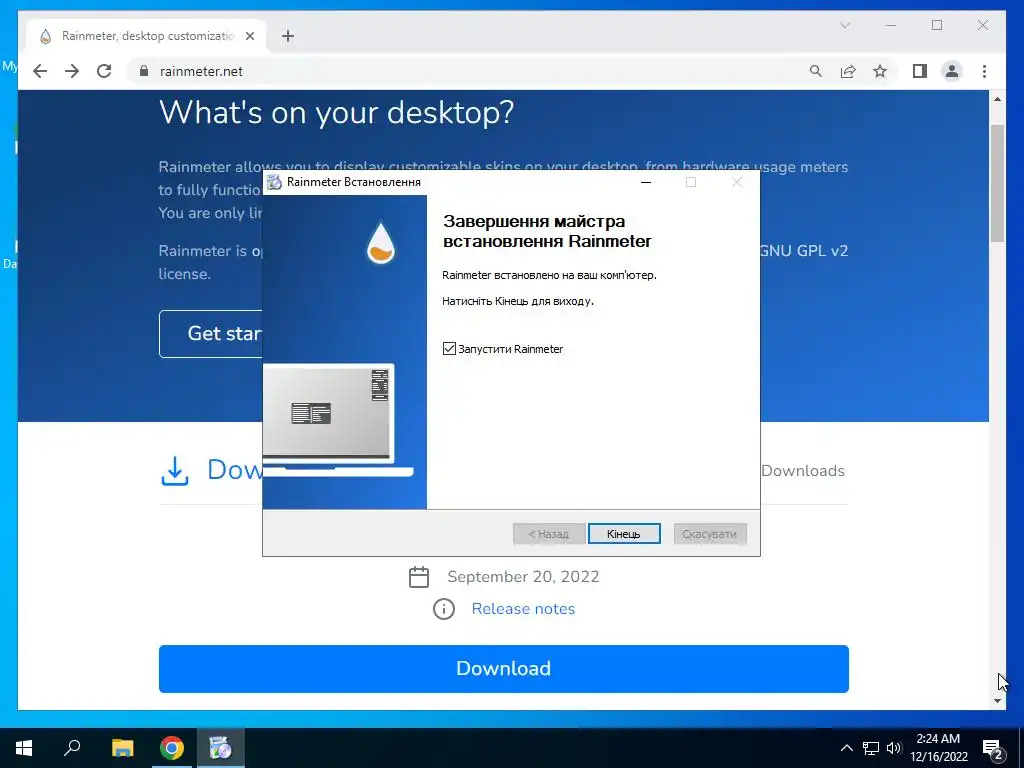Click Chrome forward arrow
The image size is (1024, 768).
[72, 71]
